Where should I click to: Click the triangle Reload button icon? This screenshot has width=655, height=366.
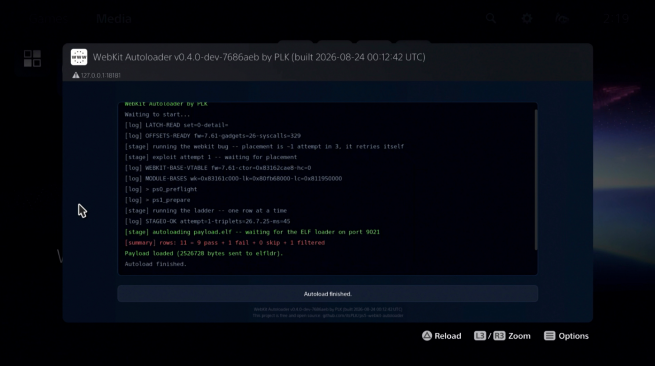tap(427, 336)
